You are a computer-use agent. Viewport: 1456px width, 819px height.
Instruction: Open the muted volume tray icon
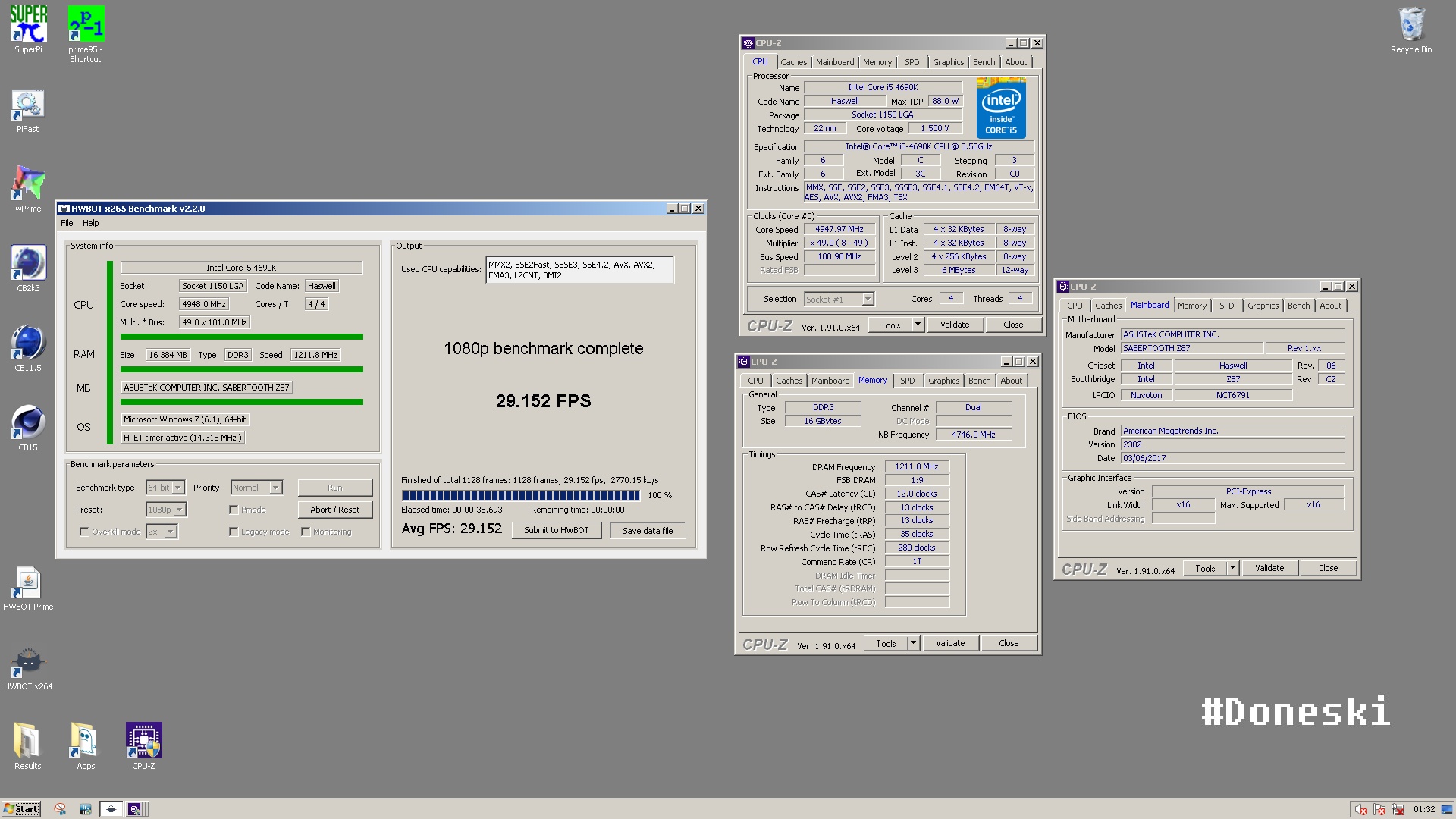[1361, 809]
